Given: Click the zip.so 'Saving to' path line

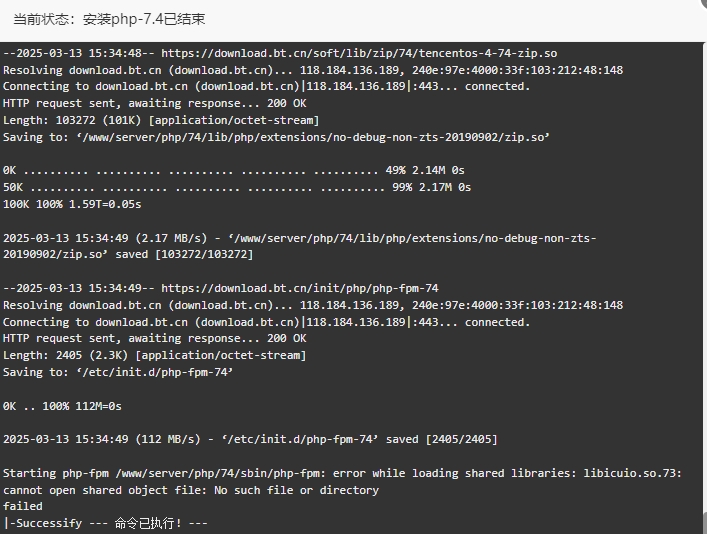Looking at the screenshot, I should tap(276, 137).
